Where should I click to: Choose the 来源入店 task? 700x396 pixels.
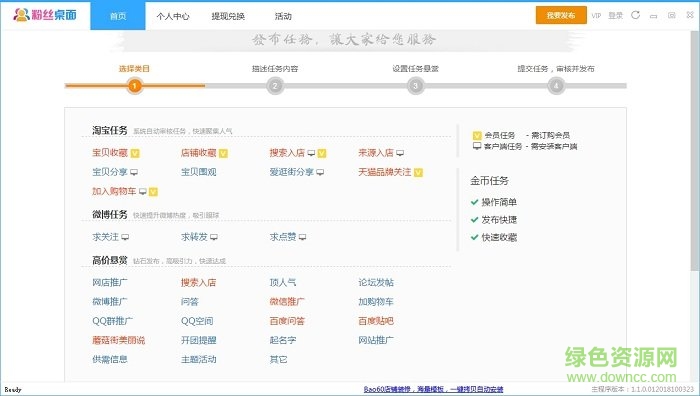(x=376, y=153)
